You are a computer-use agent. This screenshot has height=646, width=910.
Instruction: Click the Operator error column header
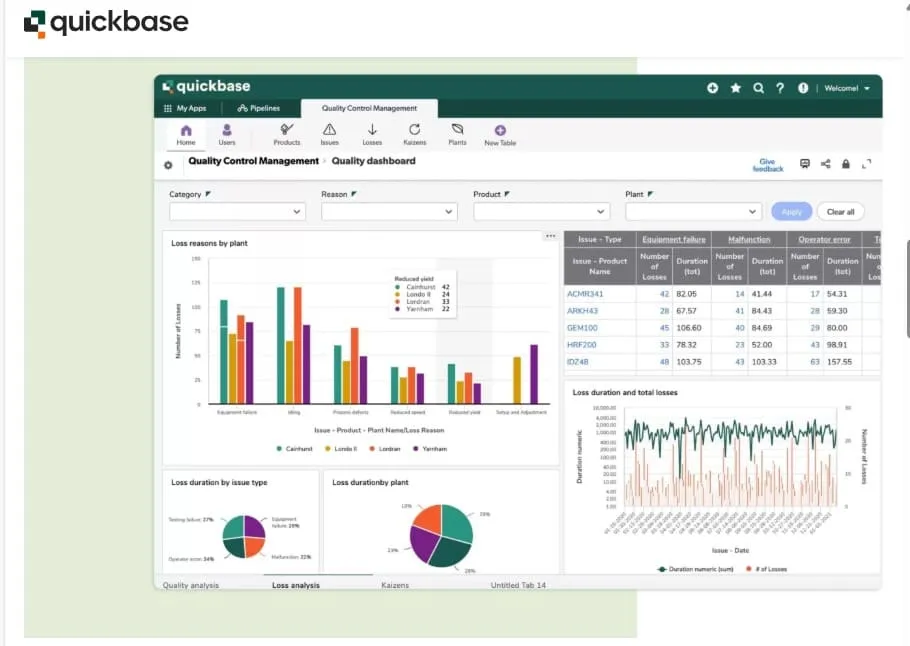tap(824, 239)
